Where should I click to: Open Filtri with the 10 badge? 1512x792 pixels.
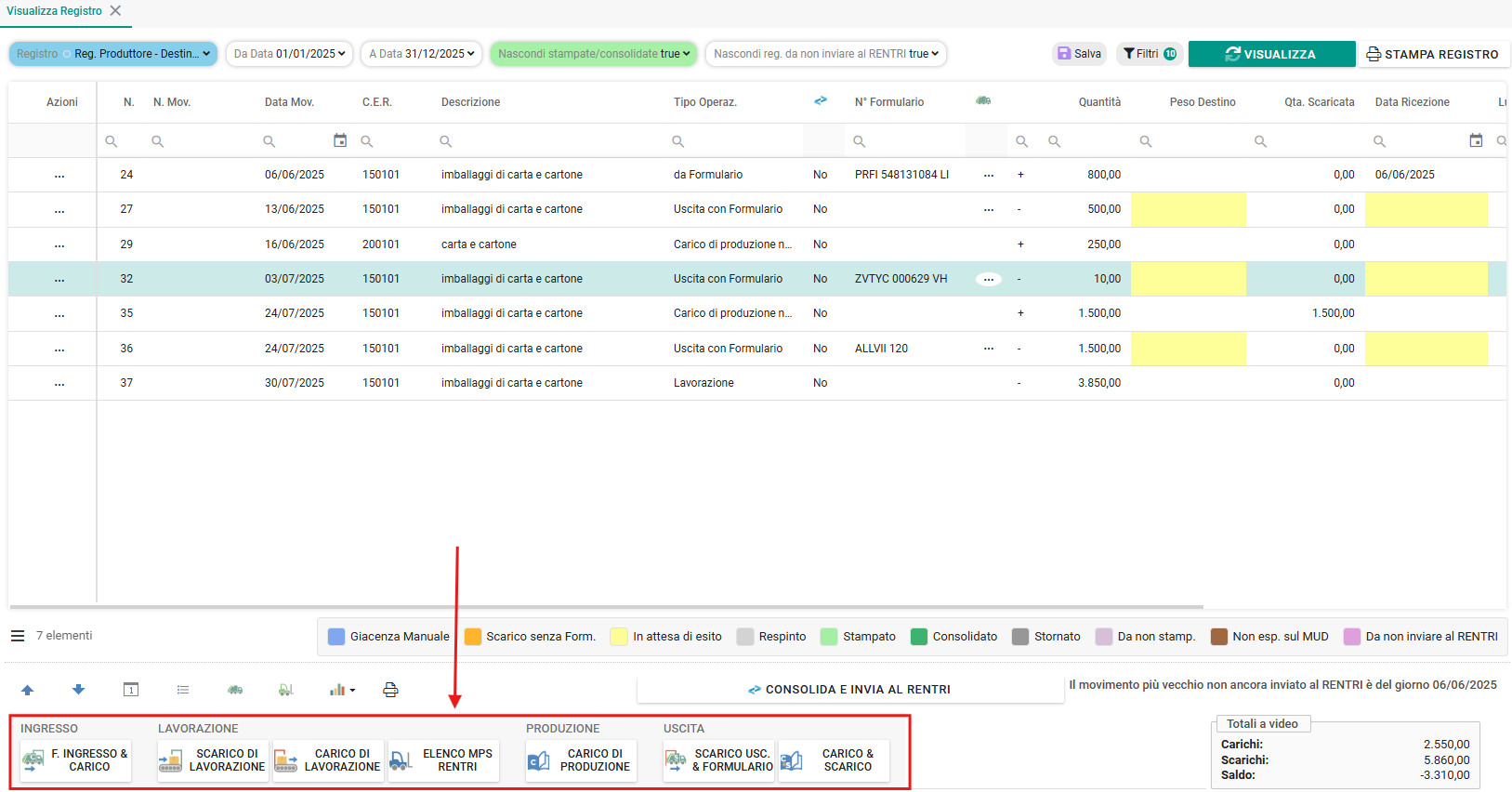[1150, 54]
